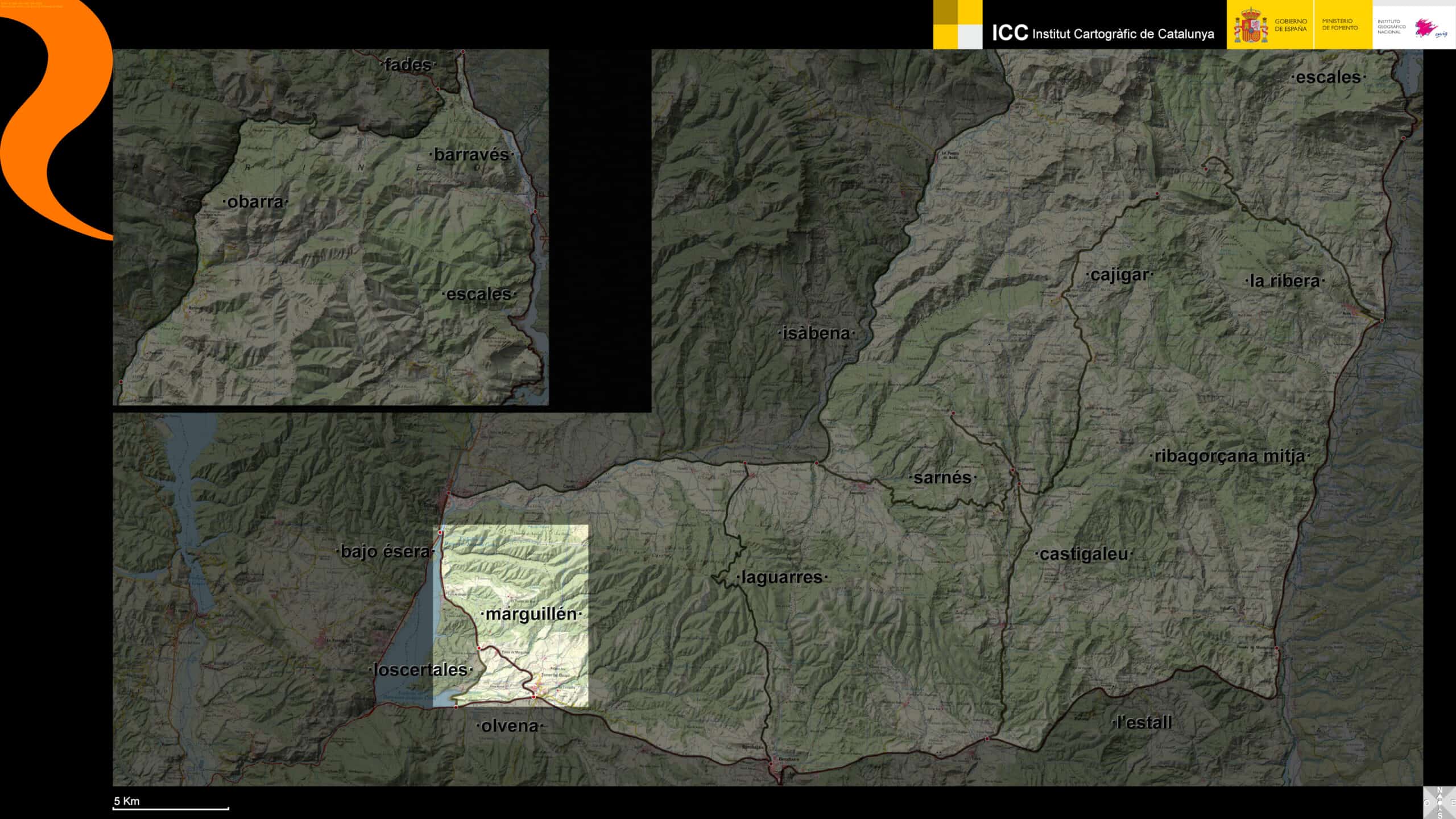Click the isàbena region label
Viewport: 1456px width, 819px height.
816,333
